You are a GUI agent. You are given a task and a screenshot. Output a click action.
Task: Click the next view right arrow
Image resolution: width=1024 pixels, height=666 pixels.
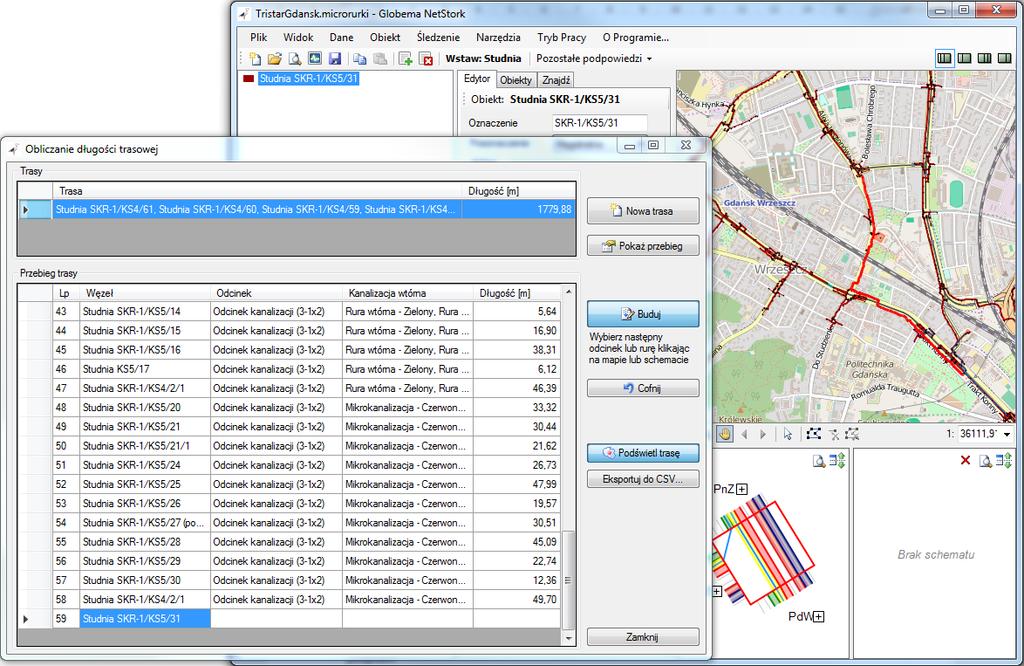click(763, 434)
